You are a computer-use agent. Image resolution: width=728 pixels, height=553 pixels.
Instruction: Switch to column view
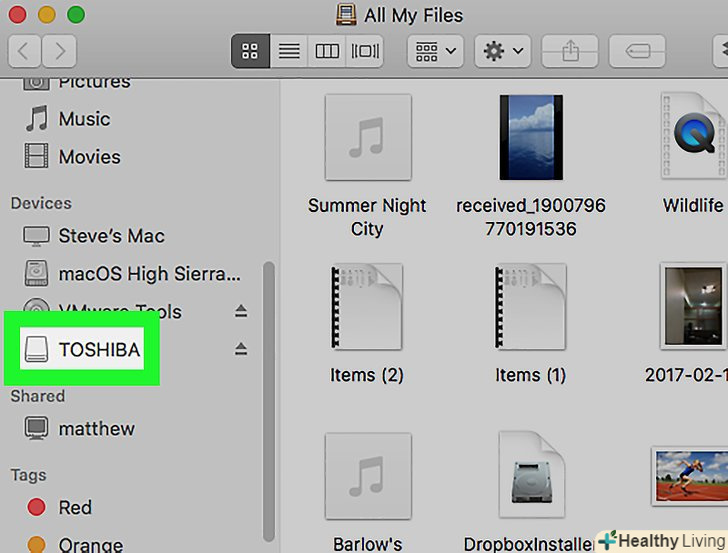tap(327, 51)
